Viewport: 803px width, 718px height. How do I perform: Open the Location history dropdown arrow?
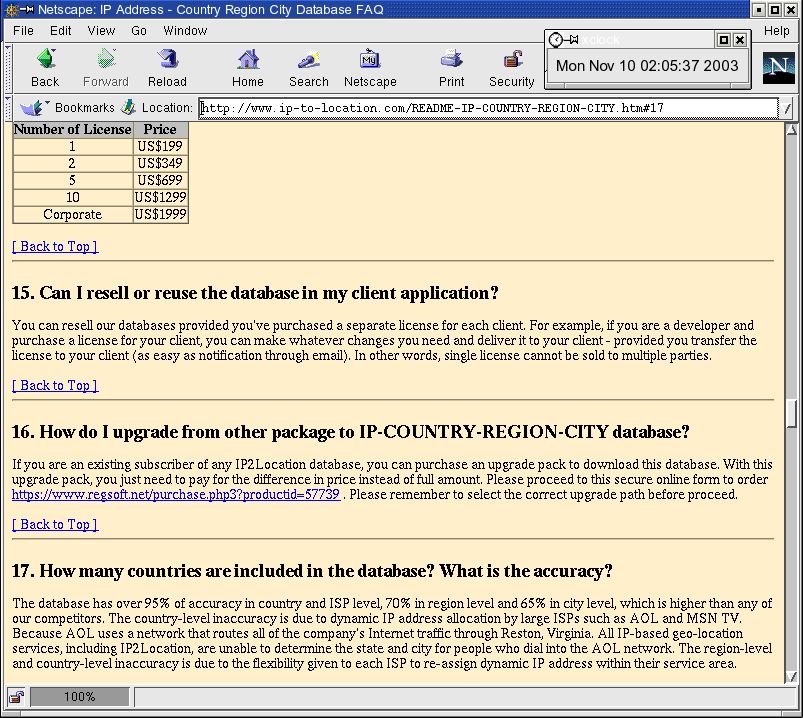(786, 108)
